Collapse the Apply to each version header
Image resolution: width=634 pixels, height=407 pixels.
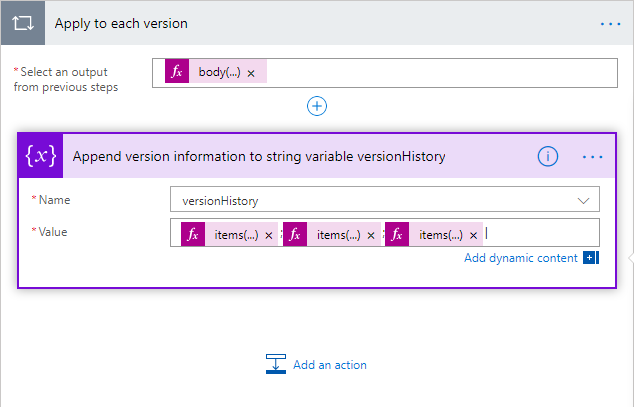click(300, 23)
